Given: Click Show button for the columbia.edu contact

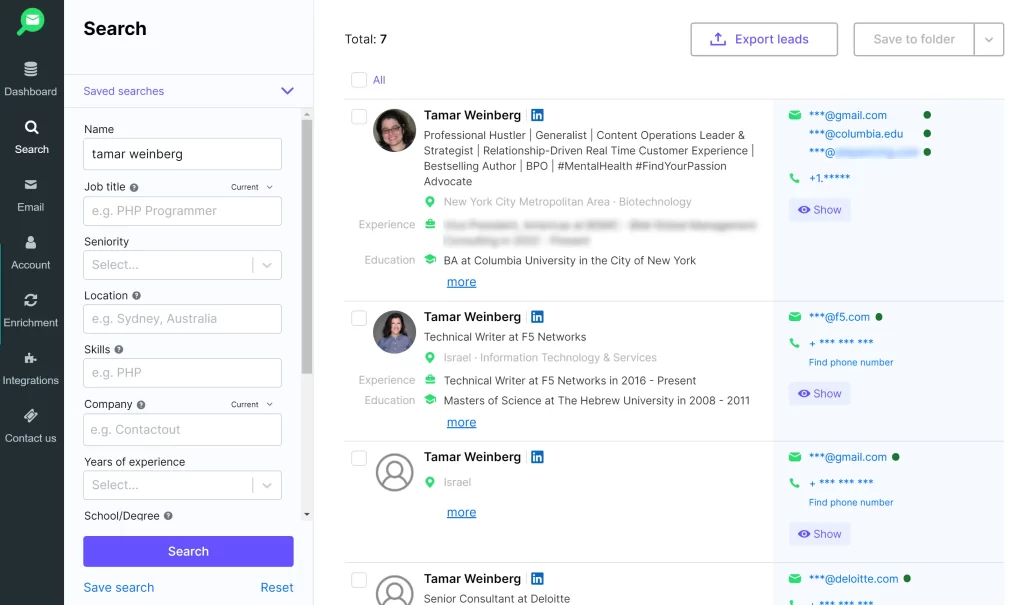Looking at the screenshot, I should 820,210.
